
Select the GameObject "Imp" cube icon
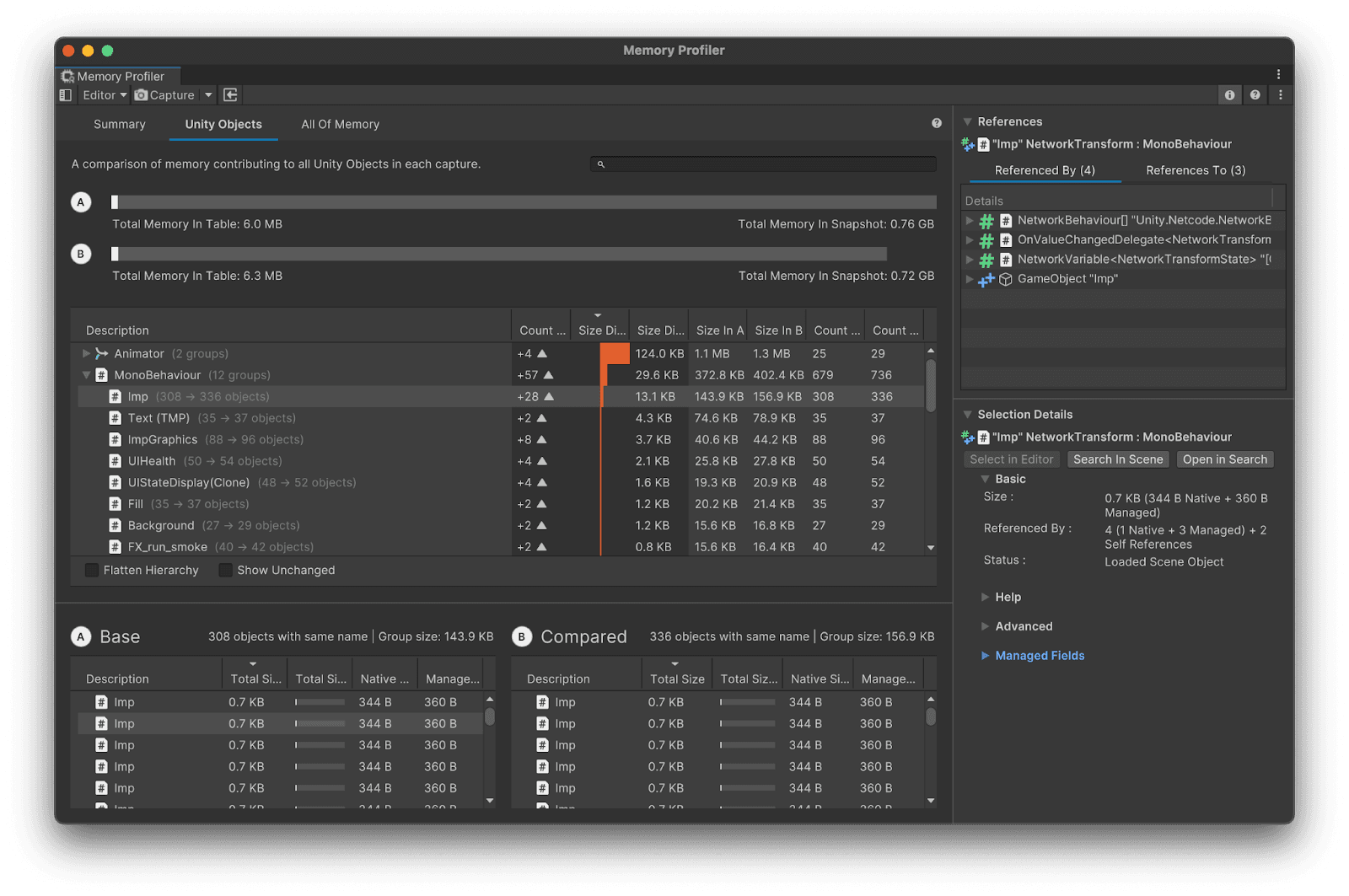coord(1005,279)
